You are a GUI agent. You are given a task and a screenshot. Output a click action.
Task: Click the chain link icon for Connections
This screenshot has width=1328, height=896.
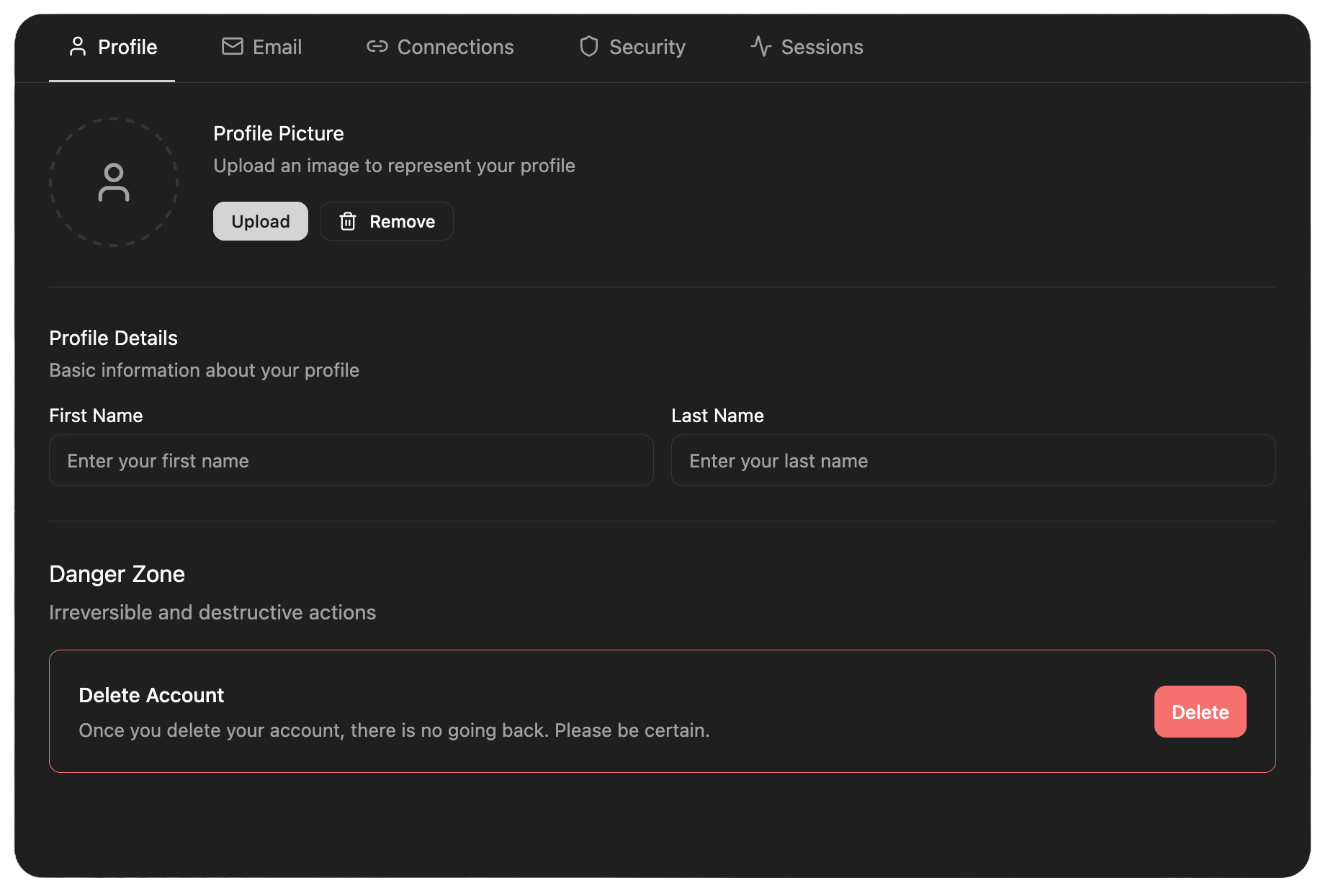377,46
